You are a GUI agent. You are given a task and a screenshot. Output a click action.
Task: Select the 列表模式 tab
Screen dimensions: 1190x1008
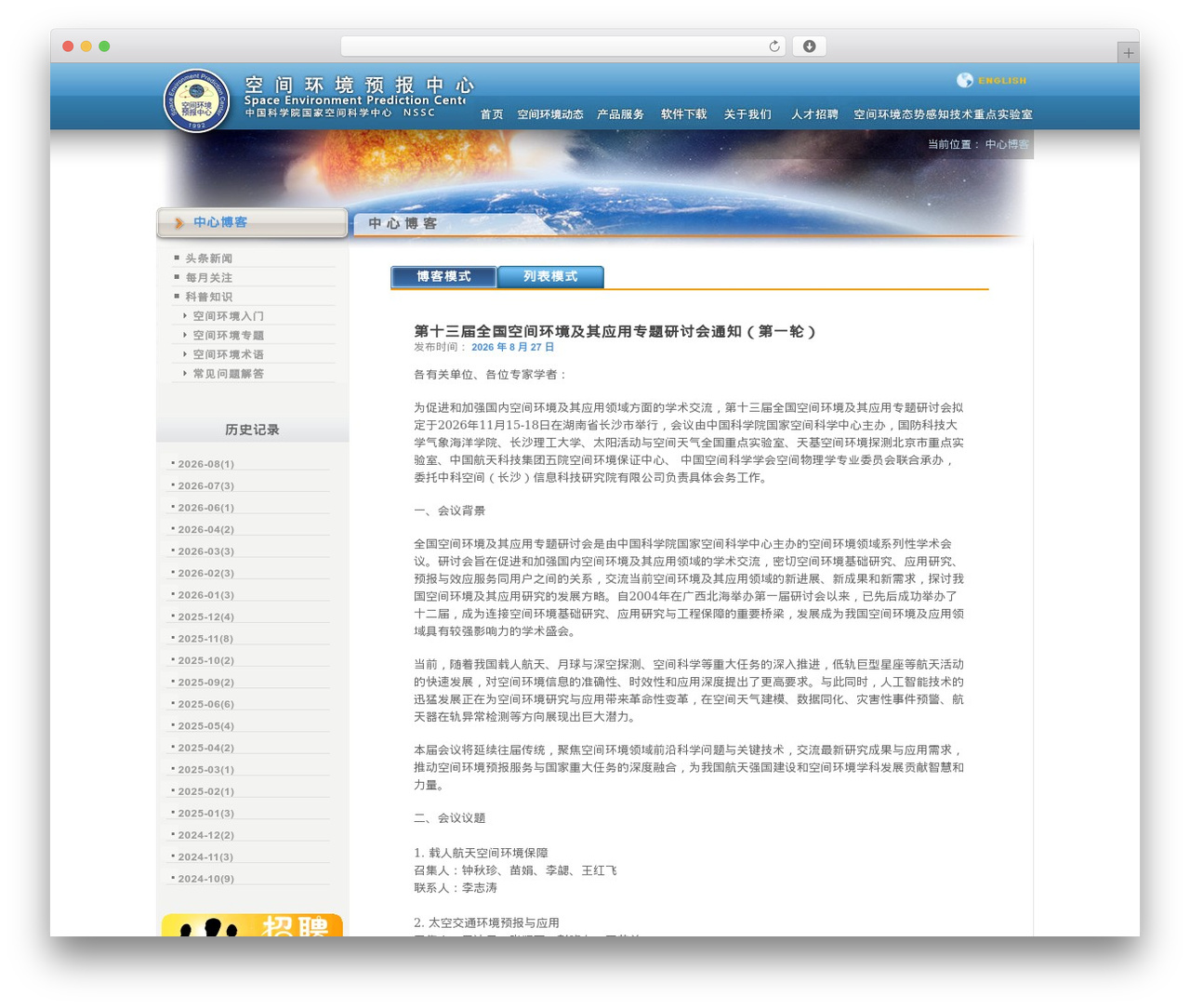(550, 277)
